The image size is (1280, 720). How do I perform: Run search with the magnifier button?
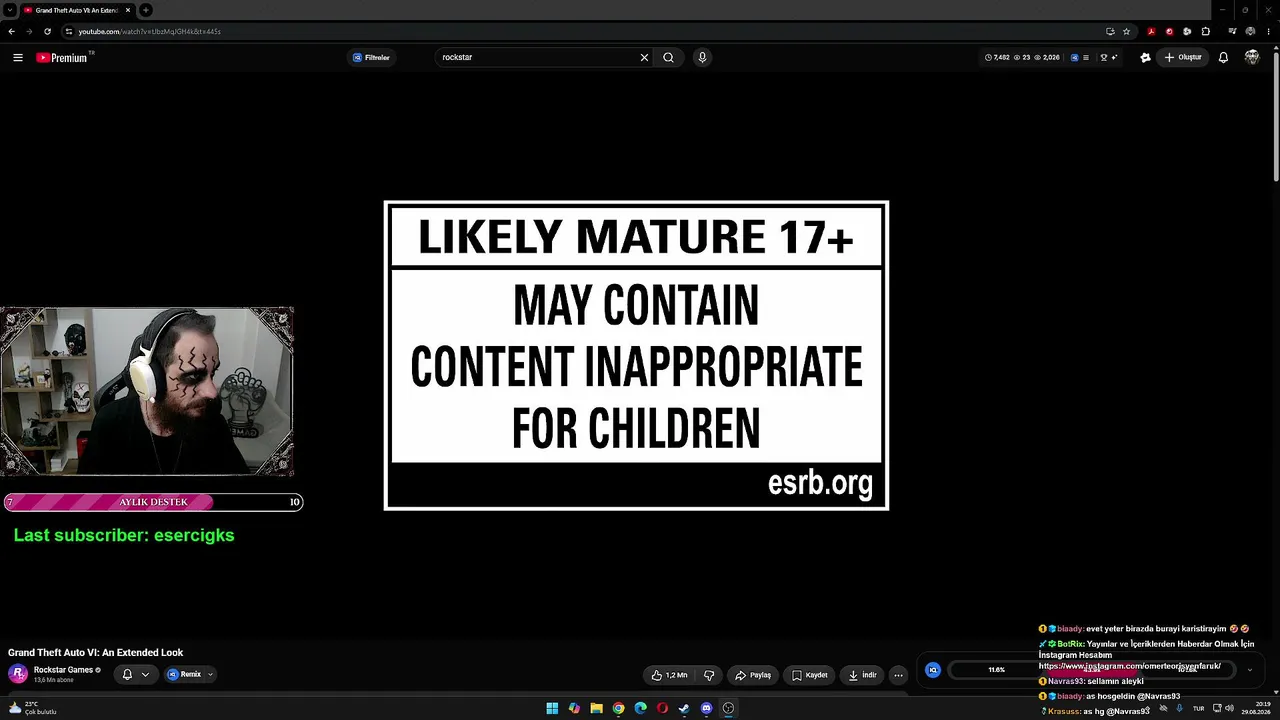(668, 58)
